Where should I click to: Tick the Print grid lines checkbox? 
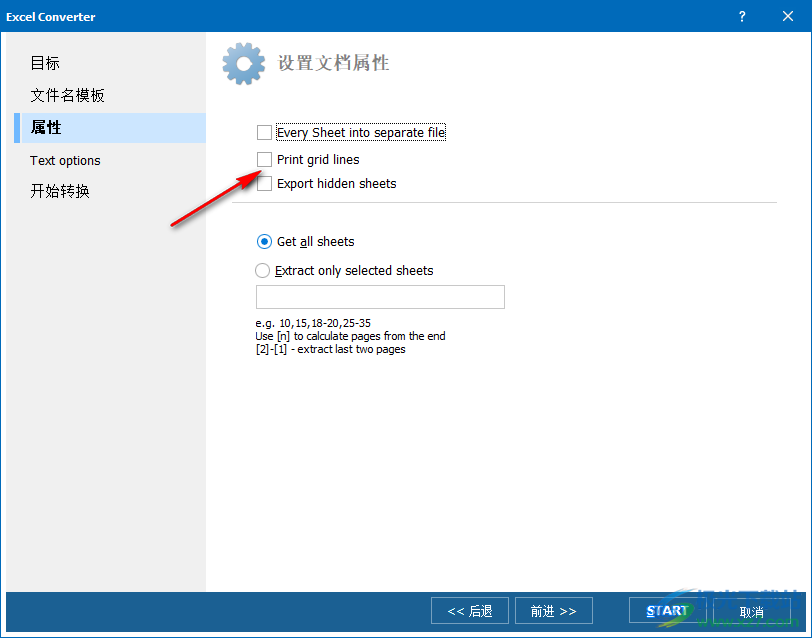point(264,160)
